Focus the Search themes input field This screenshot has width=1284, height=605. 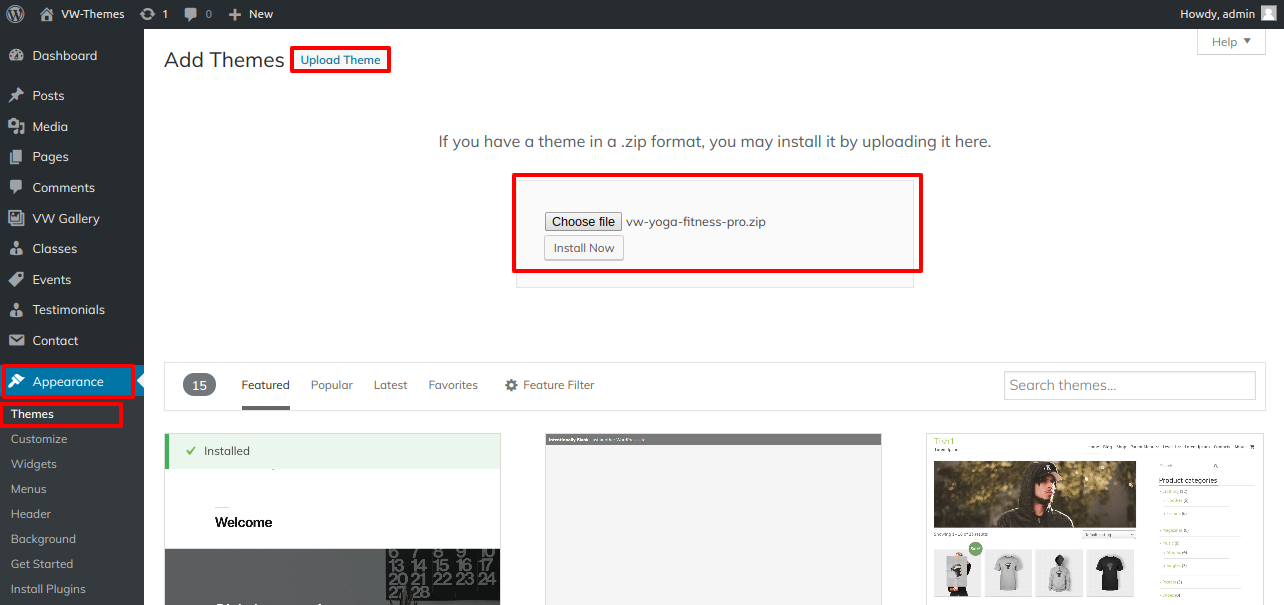click(x=1129, y=385)
